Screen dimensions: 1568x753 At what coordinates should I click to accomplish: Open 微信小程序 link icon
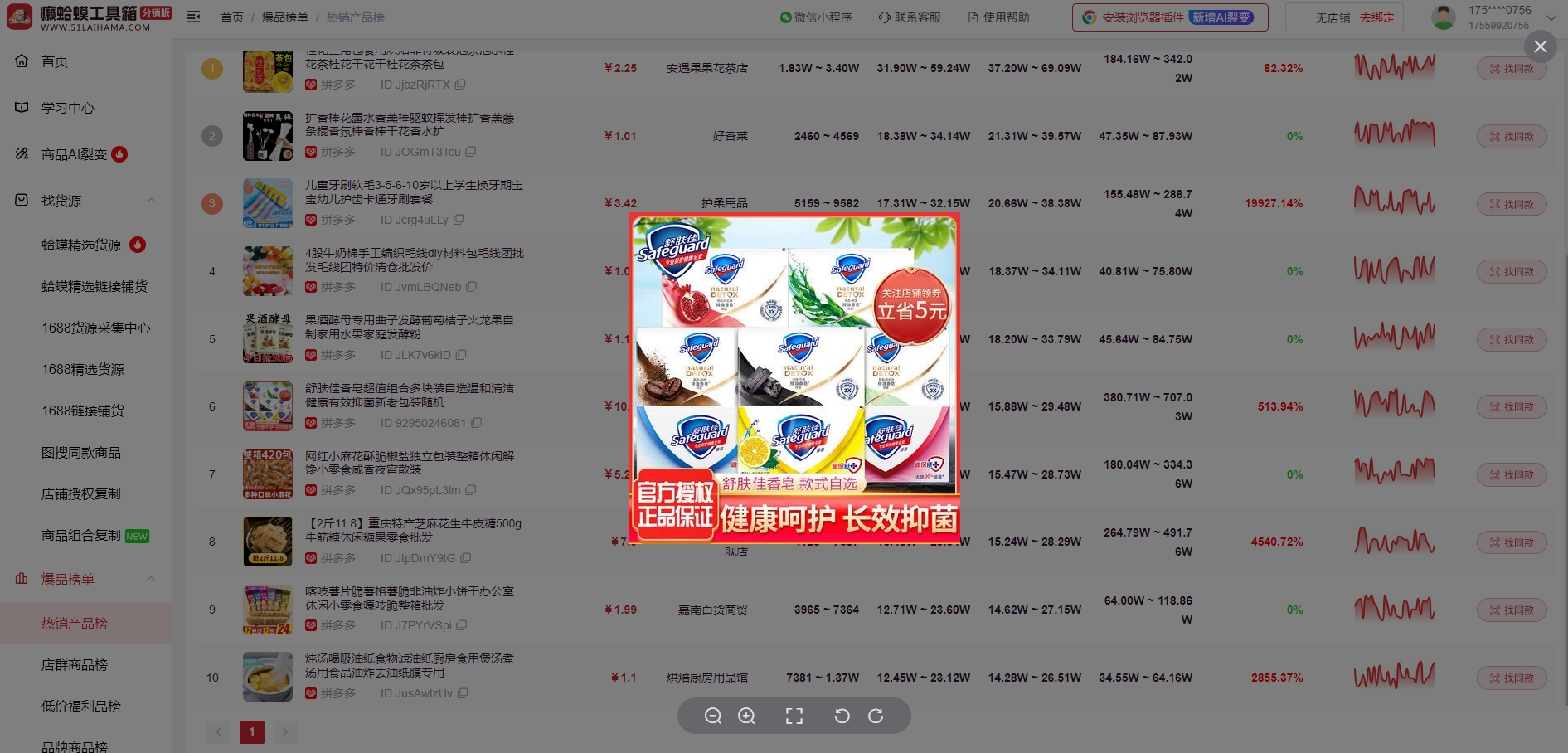[785, 17]
